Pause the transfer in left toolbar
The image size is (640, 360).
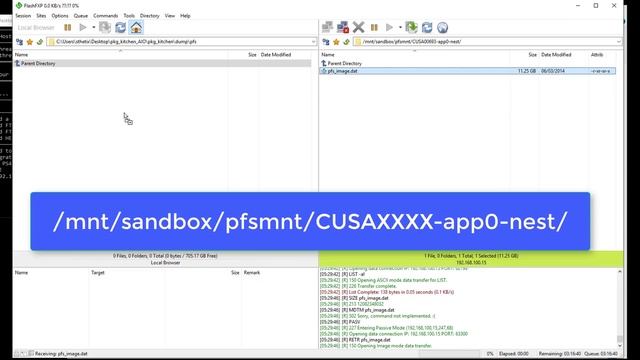coord(68,27)
